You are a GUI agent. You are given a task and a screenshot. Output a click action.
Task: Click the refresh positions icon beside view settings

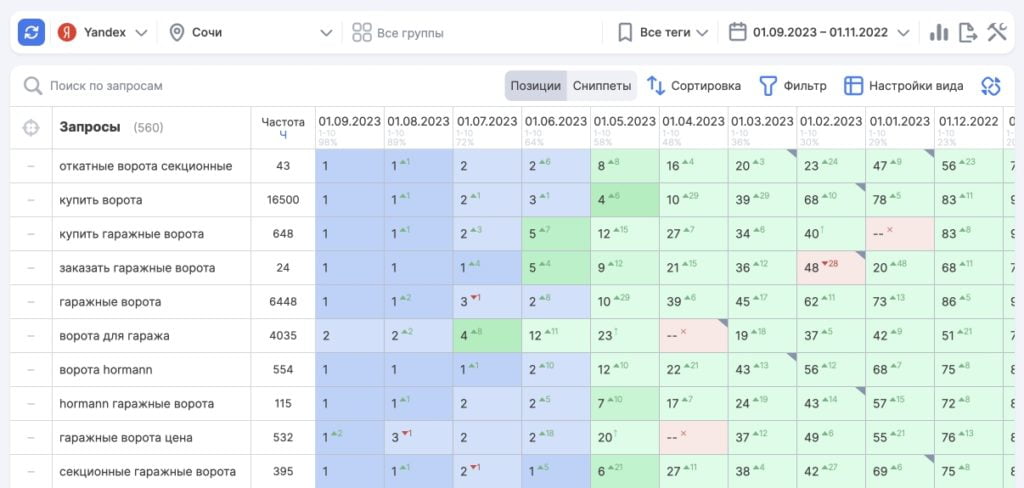point(991,86)
